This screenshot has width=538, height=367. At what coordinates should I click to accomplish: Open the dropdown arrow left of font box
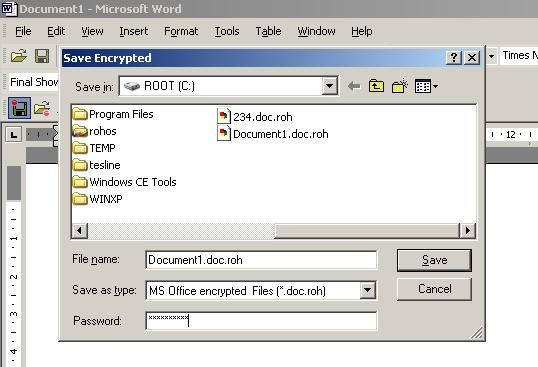(x=491, y=56)
